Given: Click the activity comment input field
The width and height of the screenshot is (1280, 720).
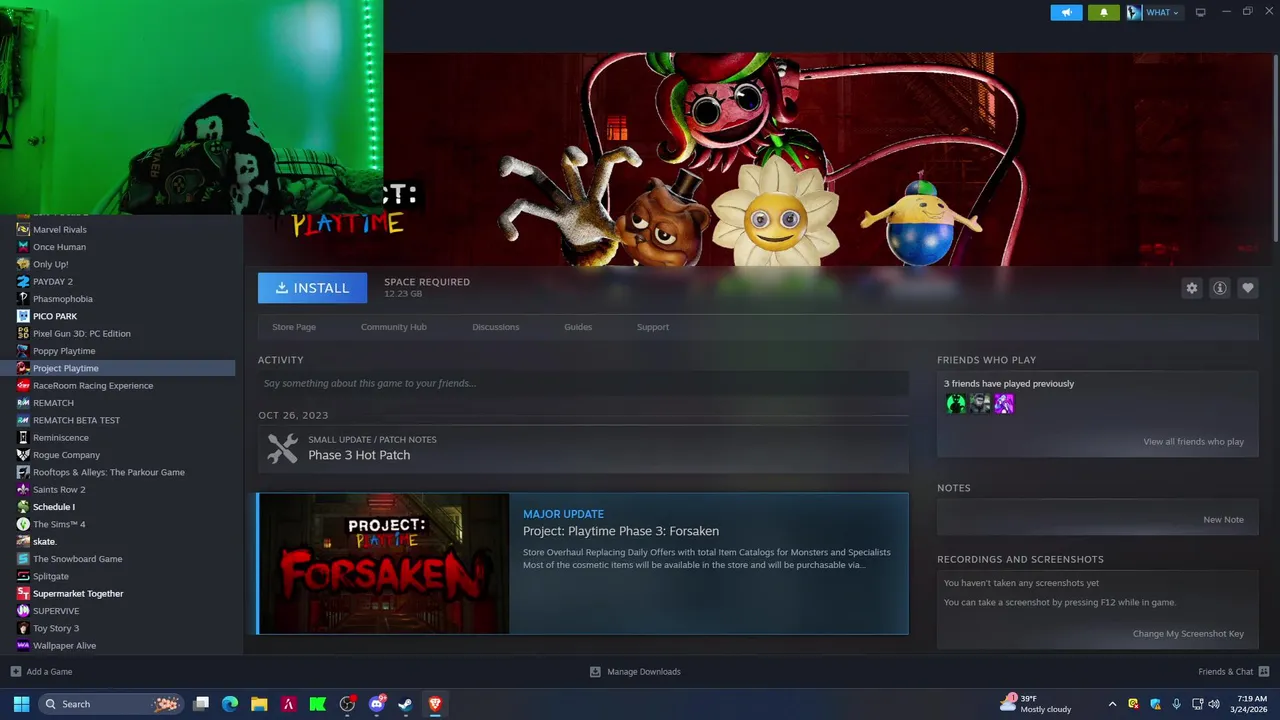Looking at the screenshot, I should coord(583,383).
